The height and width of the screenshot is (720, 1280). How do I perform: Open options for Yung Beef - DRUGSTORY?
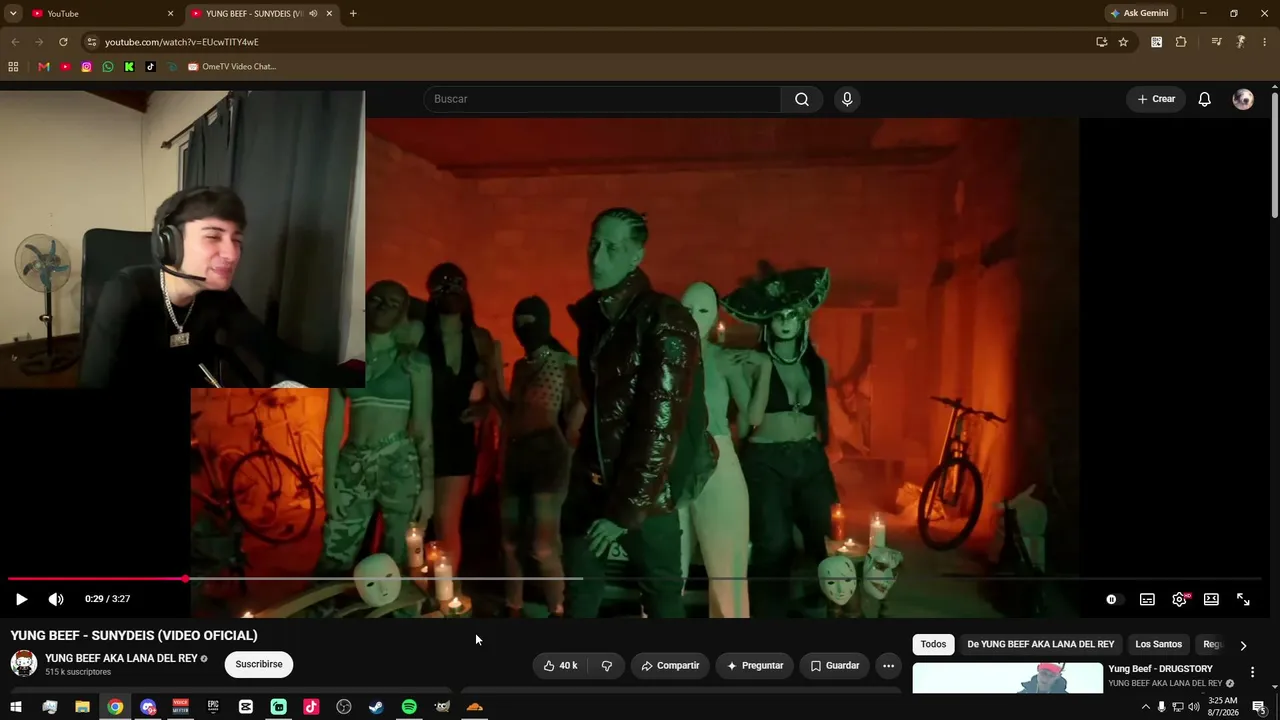coord(1252,673)
